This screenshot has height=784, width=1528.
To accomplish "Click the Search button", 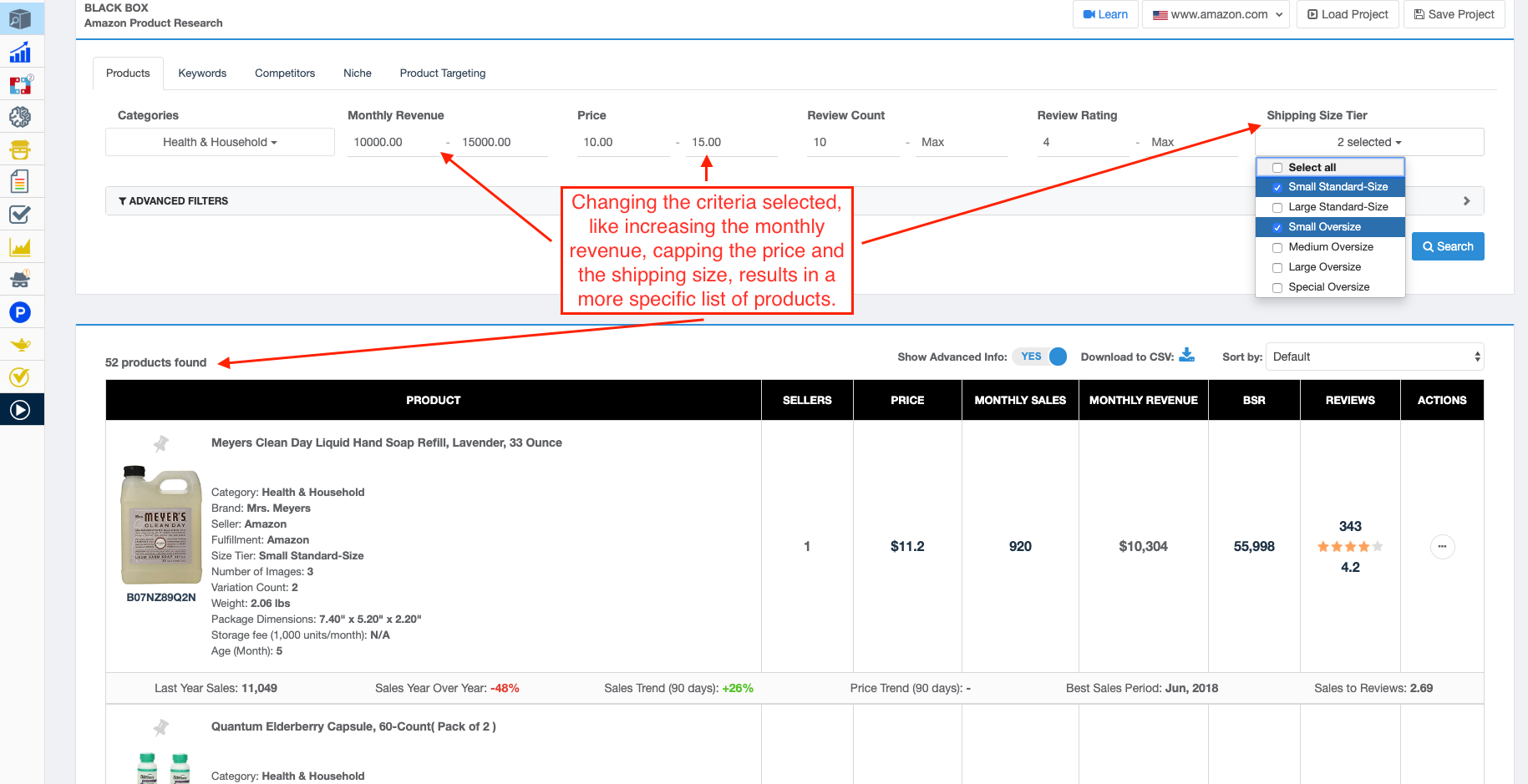I will point(1448,246).
